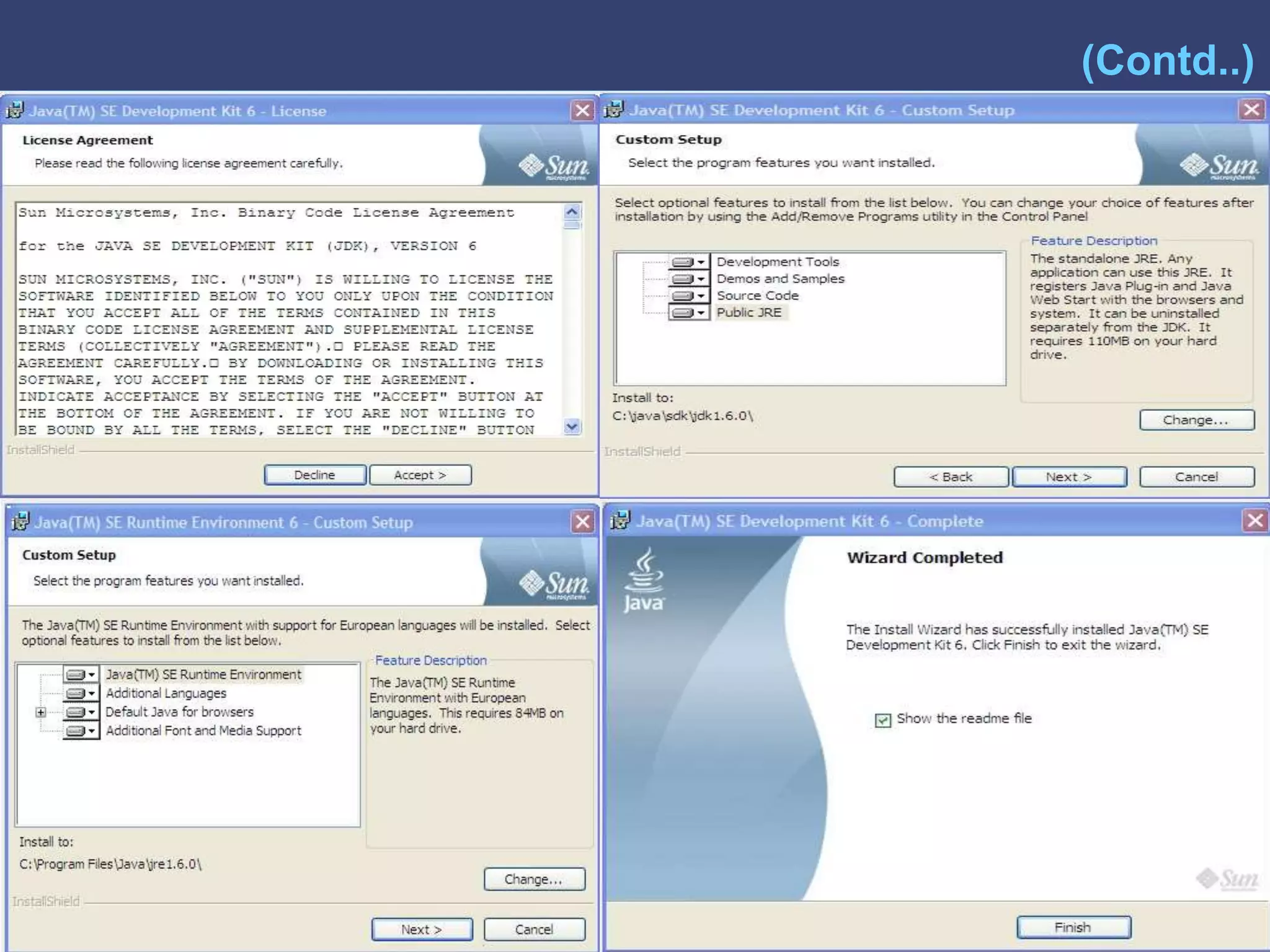Viewport: 1270px width, 952px height.
Task: Select the Additional Languages tree item
Action: (x=166, y=693)
